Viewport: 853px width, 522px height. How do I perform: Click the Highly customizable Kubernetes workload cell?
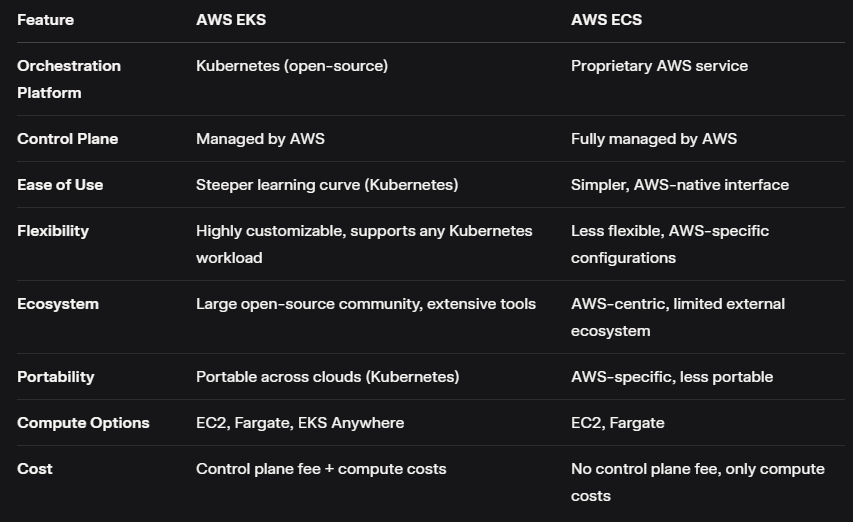click(x=364, y=244)
